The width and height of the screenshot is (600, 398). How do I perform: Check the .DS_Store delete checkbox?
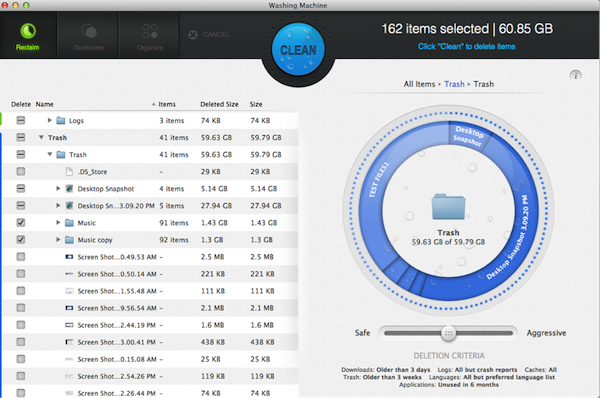[21, 171]
